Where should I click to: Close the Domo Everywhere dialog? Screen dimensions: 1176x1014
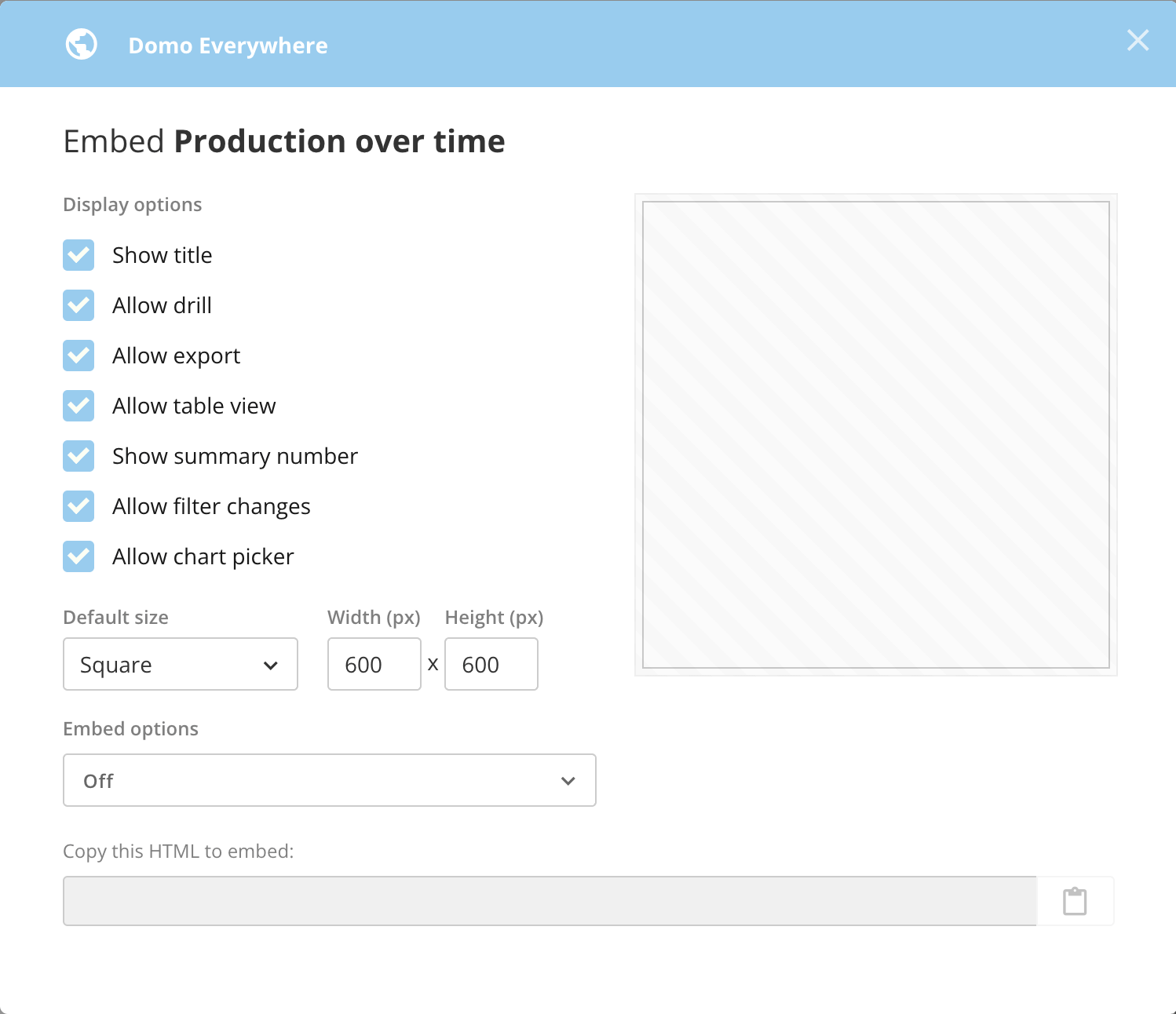click(x=1138, y=41)
